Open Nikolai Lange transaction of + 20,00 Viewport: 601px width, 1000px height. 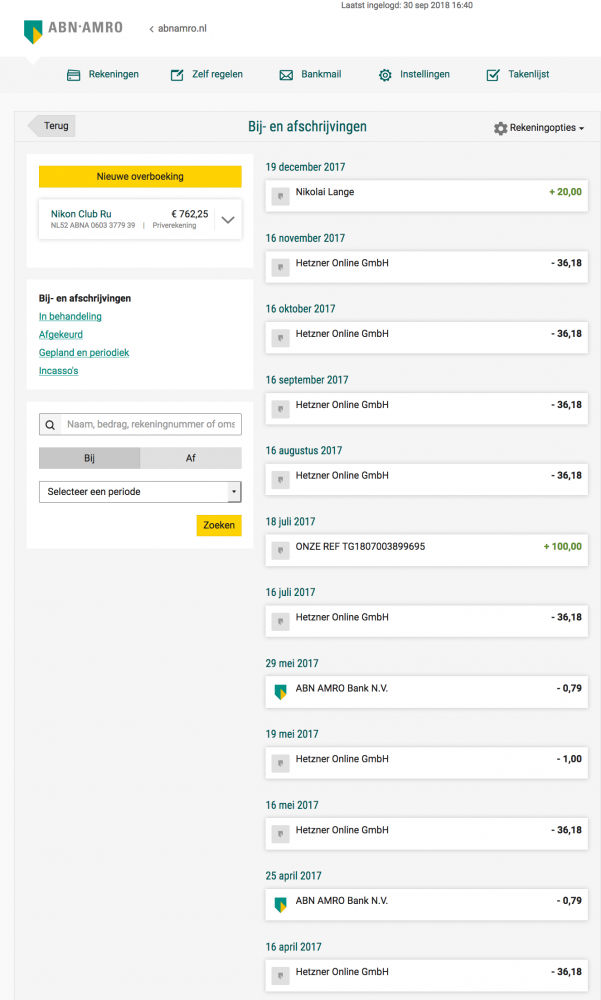point(427,196)
